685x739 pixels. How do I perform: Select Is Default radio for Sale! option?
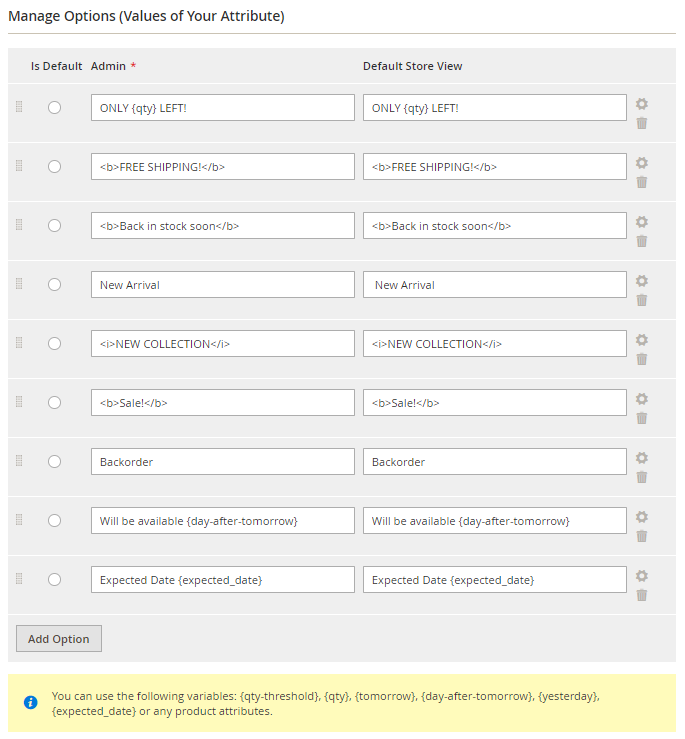[54, 402]
